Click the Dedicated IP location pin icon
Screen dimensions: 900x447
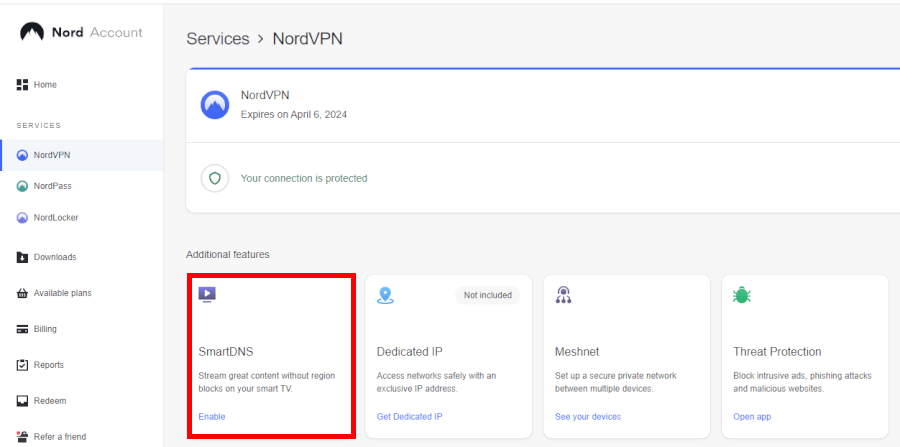385,295
